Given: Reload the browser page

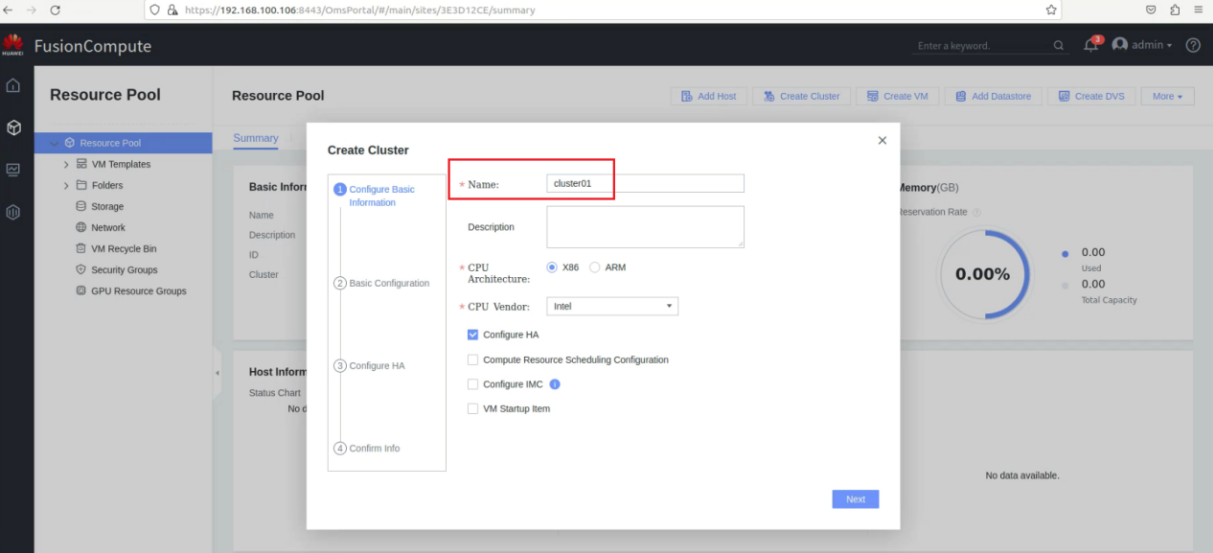Looking at the screenshot, I should click(55, 10).
